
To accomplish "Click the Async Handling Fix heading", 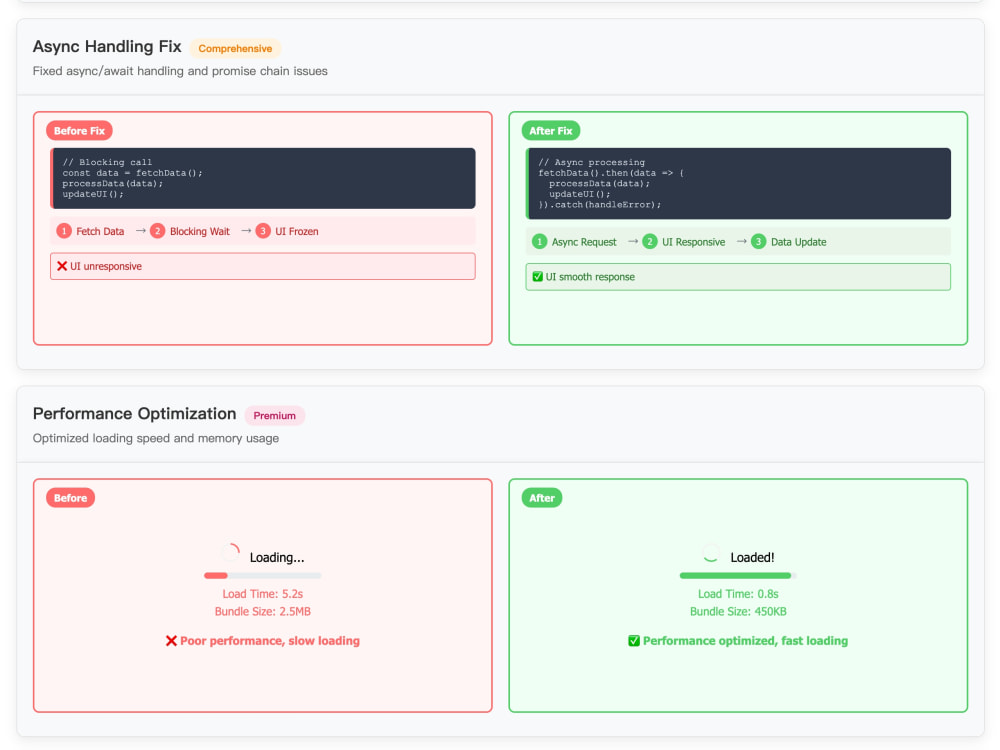I will 107,47.
